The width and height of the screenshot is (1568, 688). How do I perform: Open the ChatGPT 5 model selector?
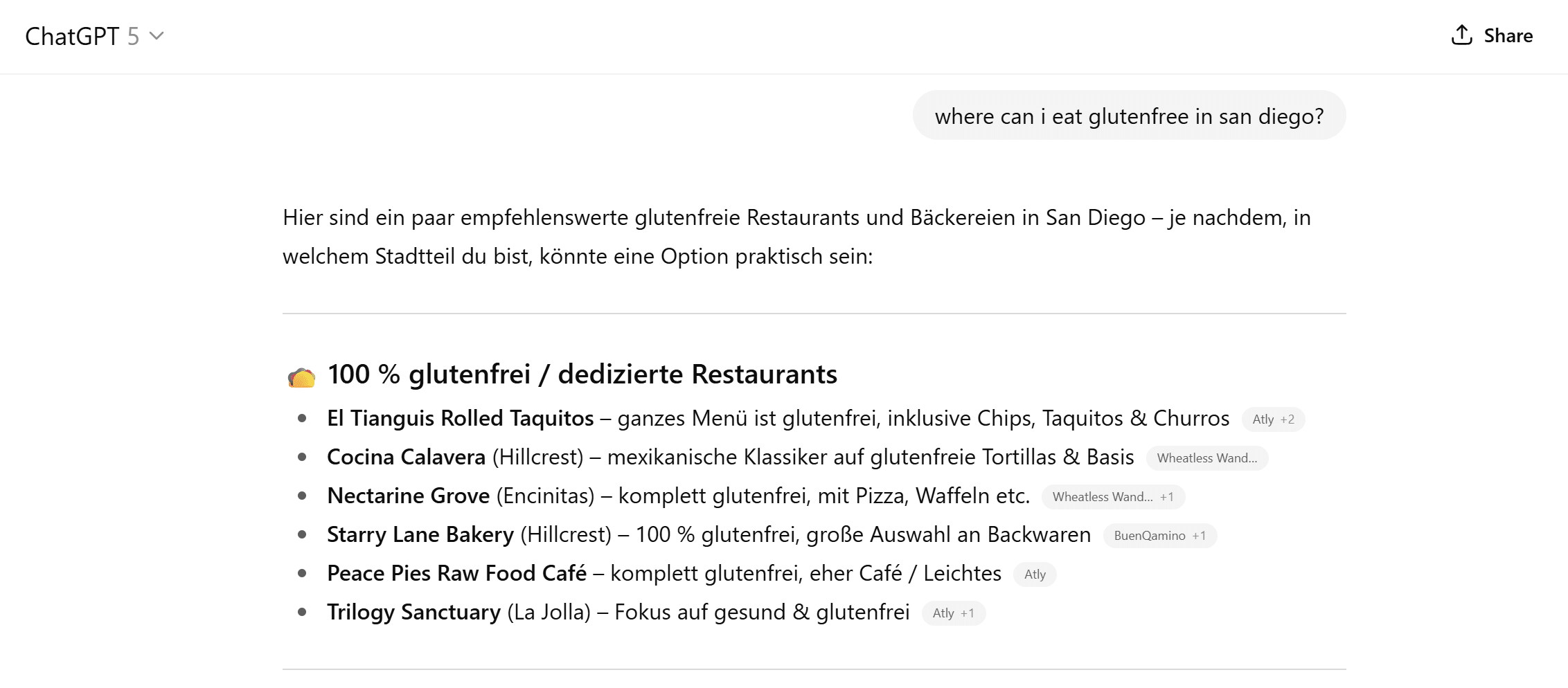point(82,37)
